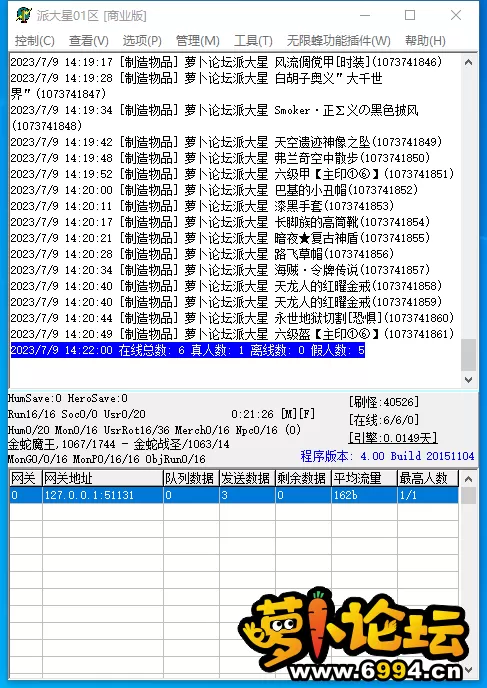Minimize the 派大星01区 window
Screen dimensions: 487x688
[365, 15]
